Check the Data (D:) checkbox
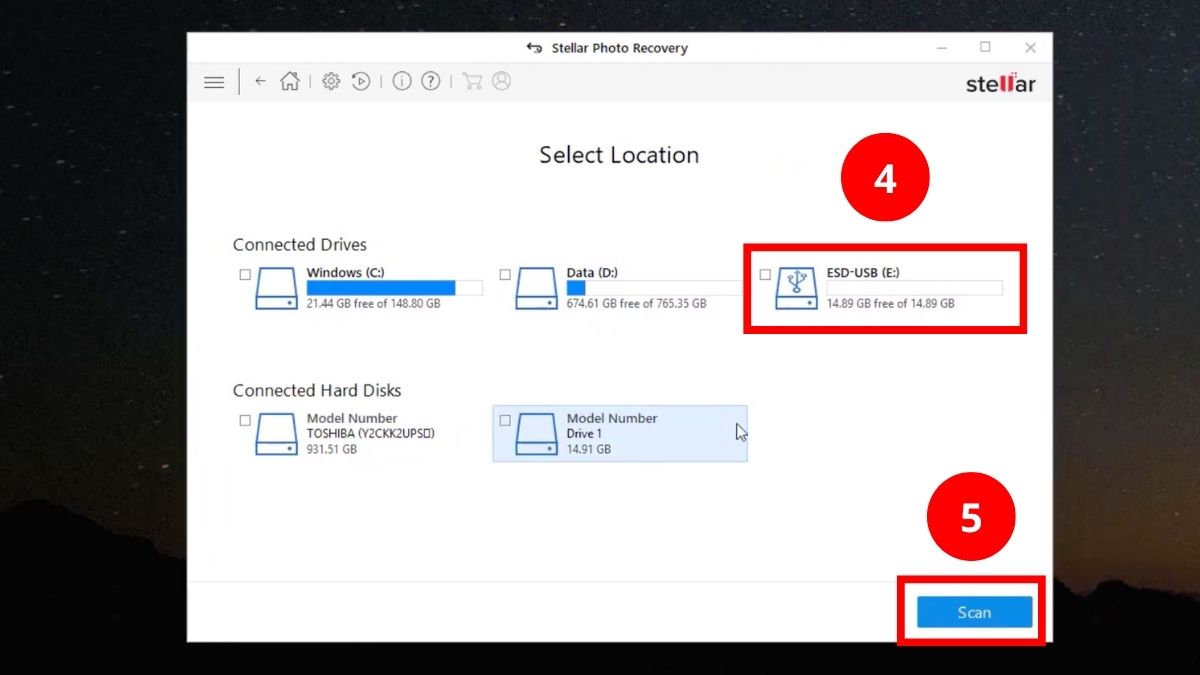 point(505,274)
